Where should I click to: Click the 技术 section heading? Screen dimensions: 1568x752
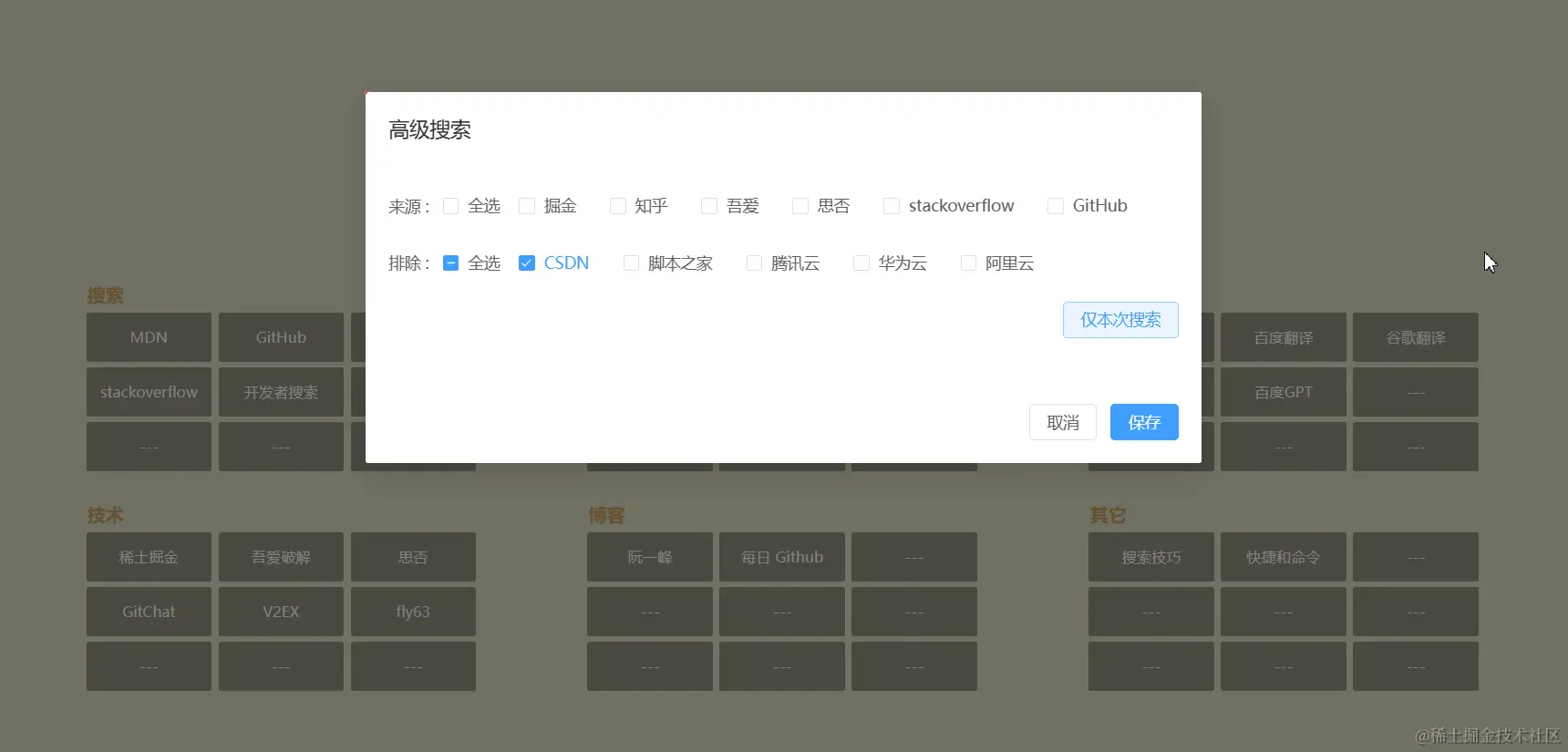click(x=105, y=515)
